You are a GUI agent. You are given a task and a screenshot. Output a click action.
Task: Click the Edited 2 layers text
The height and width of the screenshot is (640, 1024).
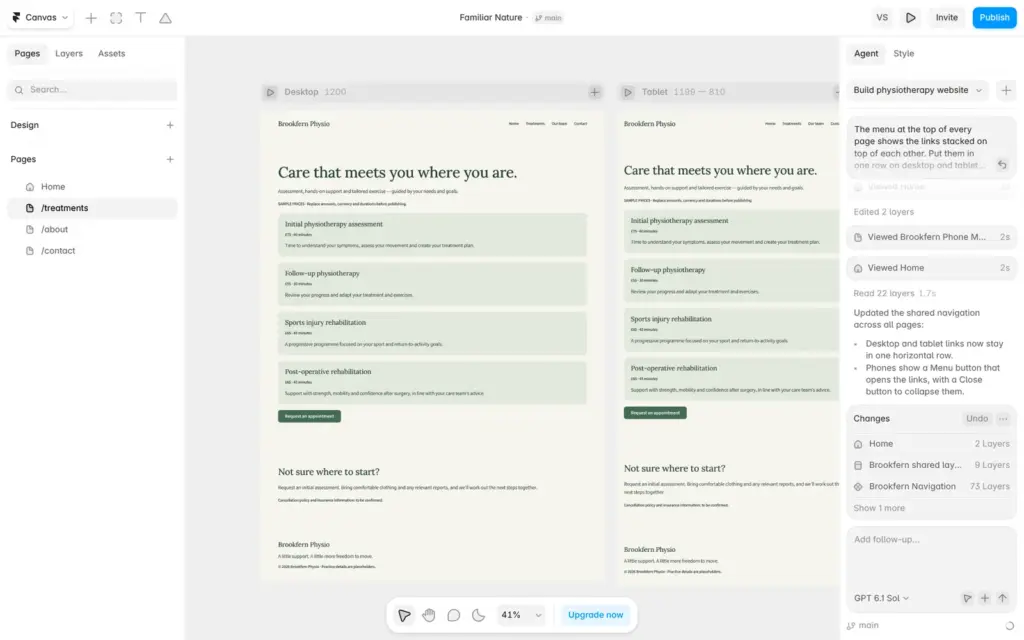tap(884, 212)
